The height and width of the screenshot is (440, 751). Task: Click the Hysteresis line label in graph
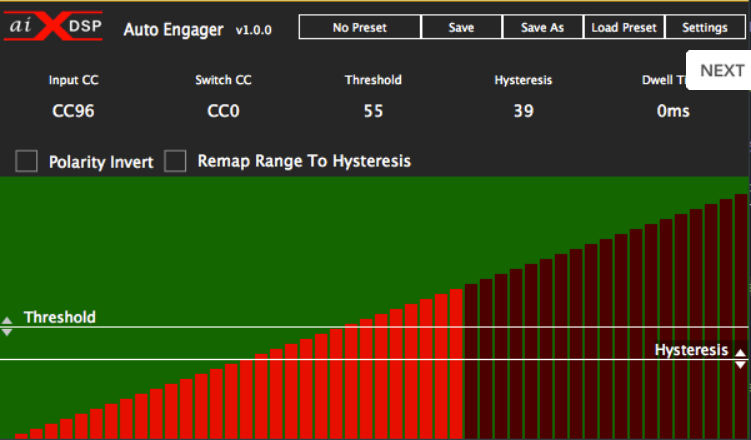(691, 350)
